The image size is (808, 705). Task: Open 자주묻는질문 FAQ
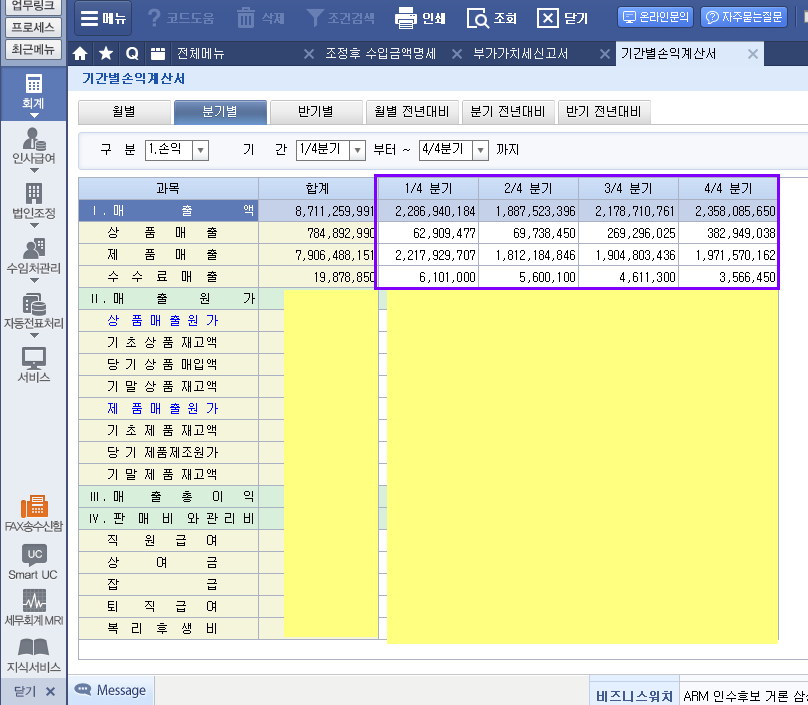click(x=744, y=17)
